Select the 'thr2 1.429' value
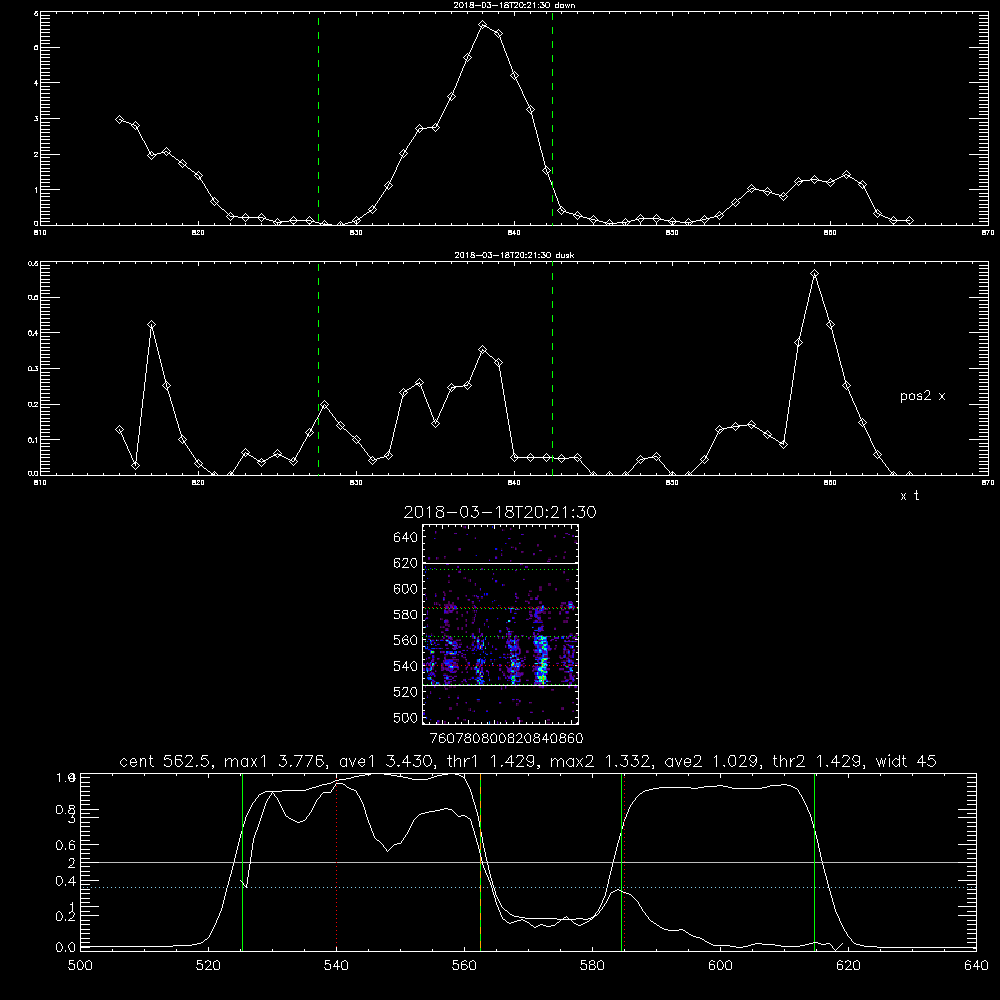 [816, 761]
